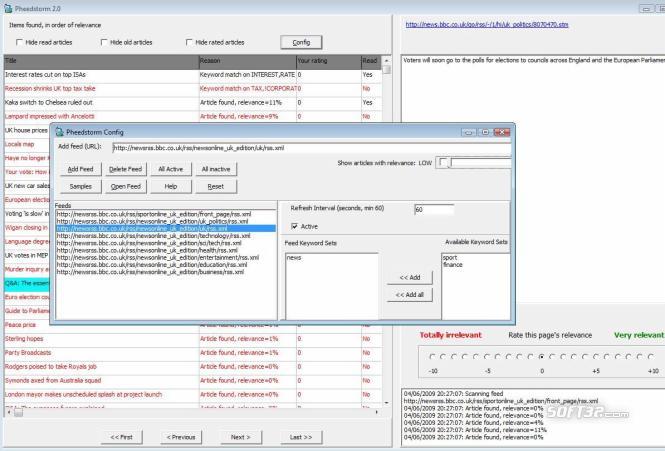
Task: Click the Samples button
Action: (x=81, y=186)
